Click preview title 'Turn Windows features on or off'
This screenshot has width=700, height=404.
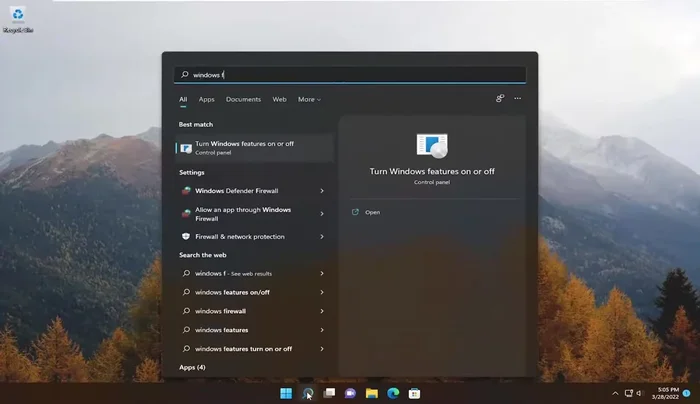pos(432,171)
